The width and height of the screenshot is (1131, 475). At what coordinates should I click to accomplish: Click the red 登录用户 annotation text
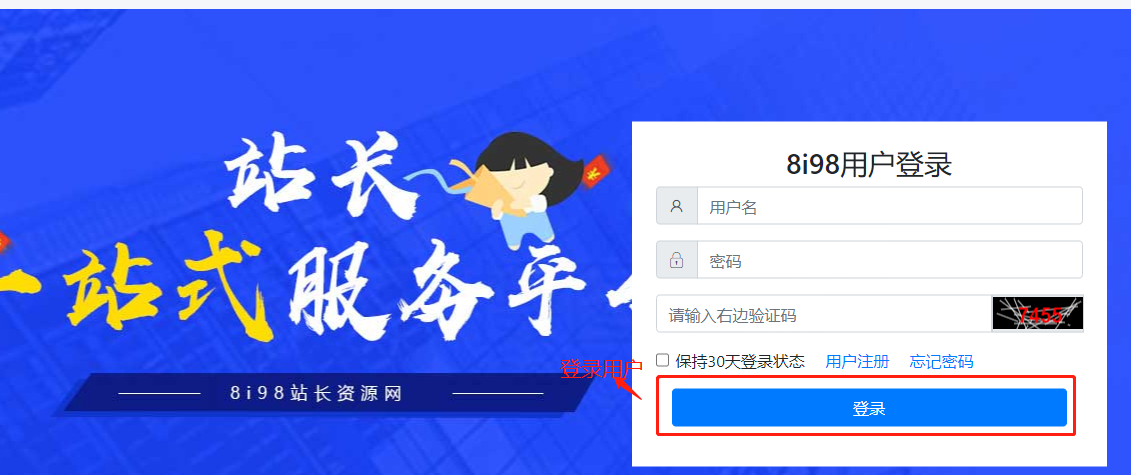point(602,369)
